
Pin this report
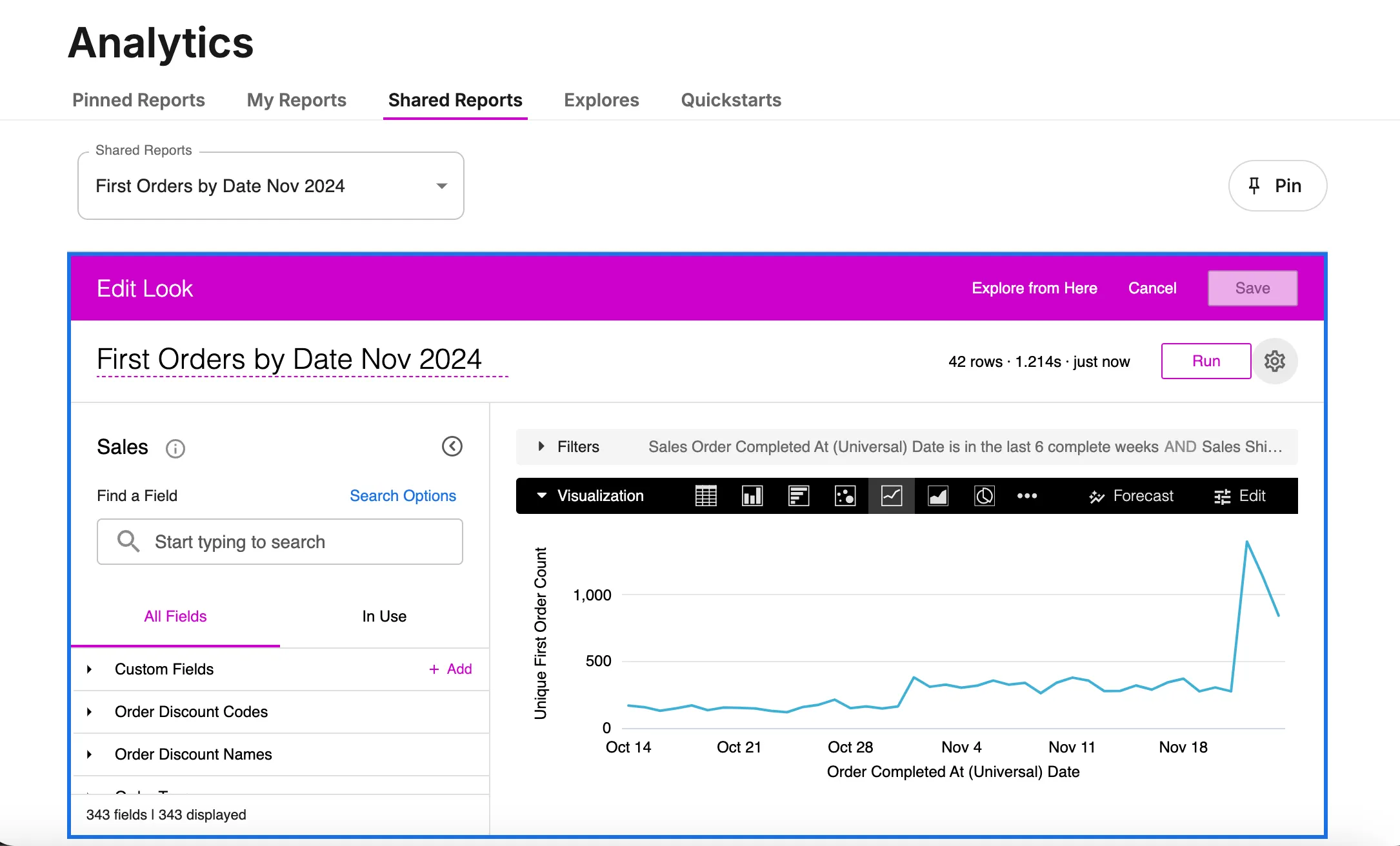[1277, 186]
